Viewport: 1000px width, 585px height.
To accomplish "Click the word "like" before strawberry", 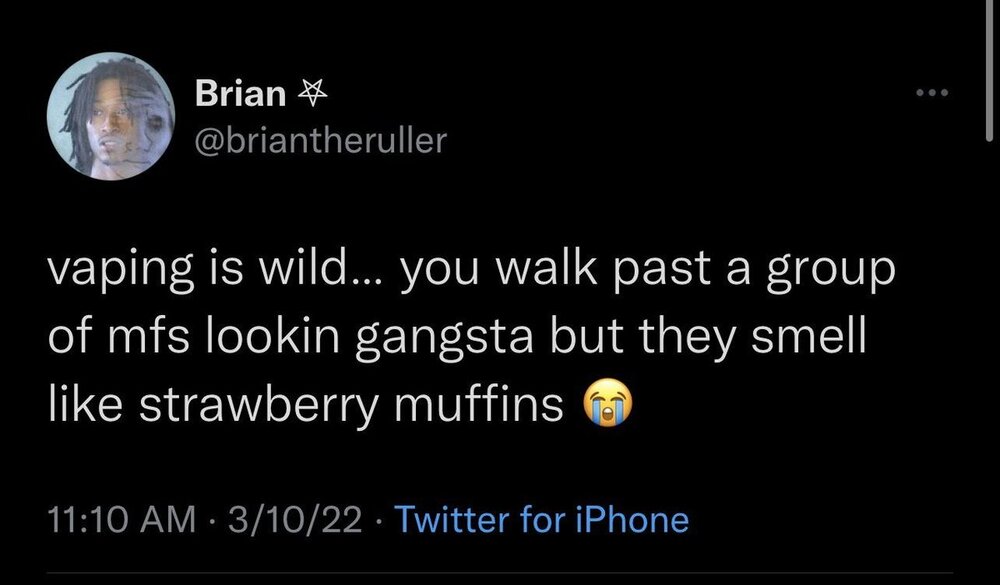I will click(81, 406).
